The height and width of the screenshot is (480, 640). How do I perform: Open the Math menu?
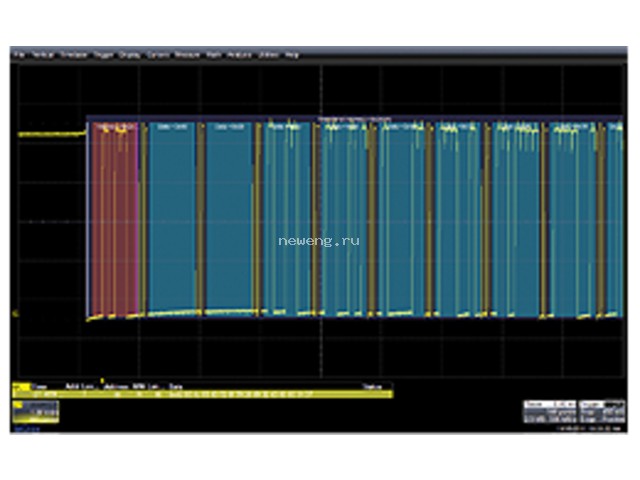213,54
